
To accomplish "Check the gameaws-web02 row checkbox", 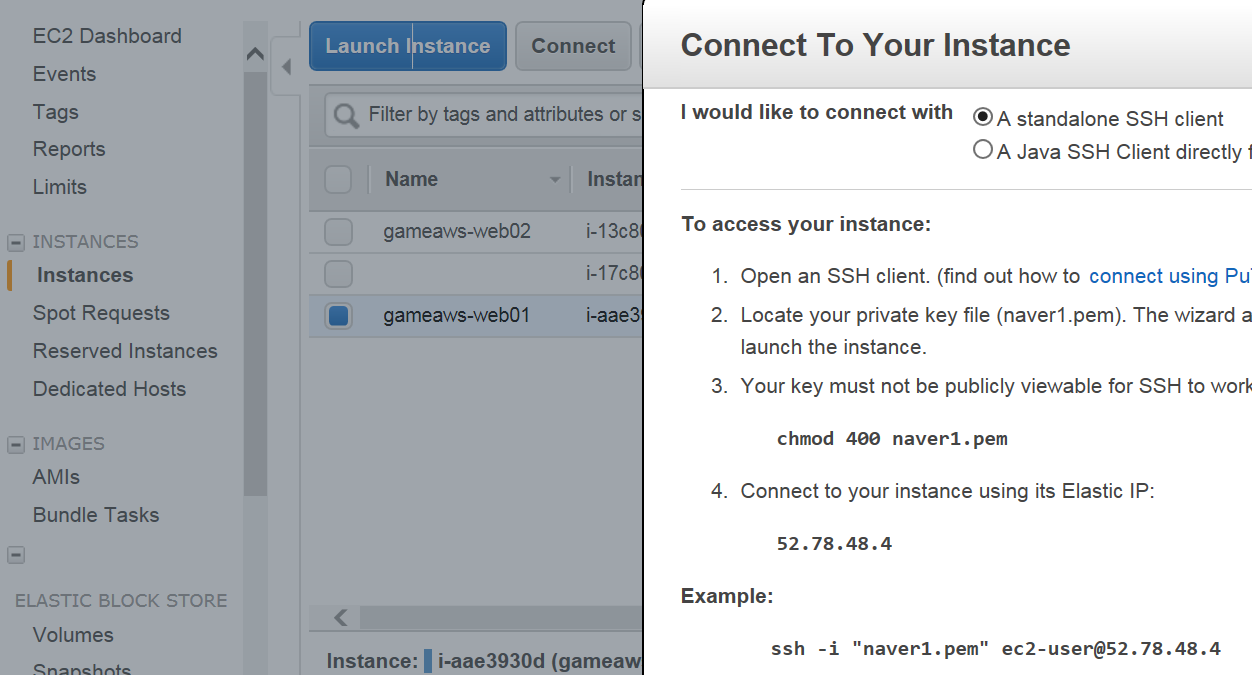I will click(339, 232).
